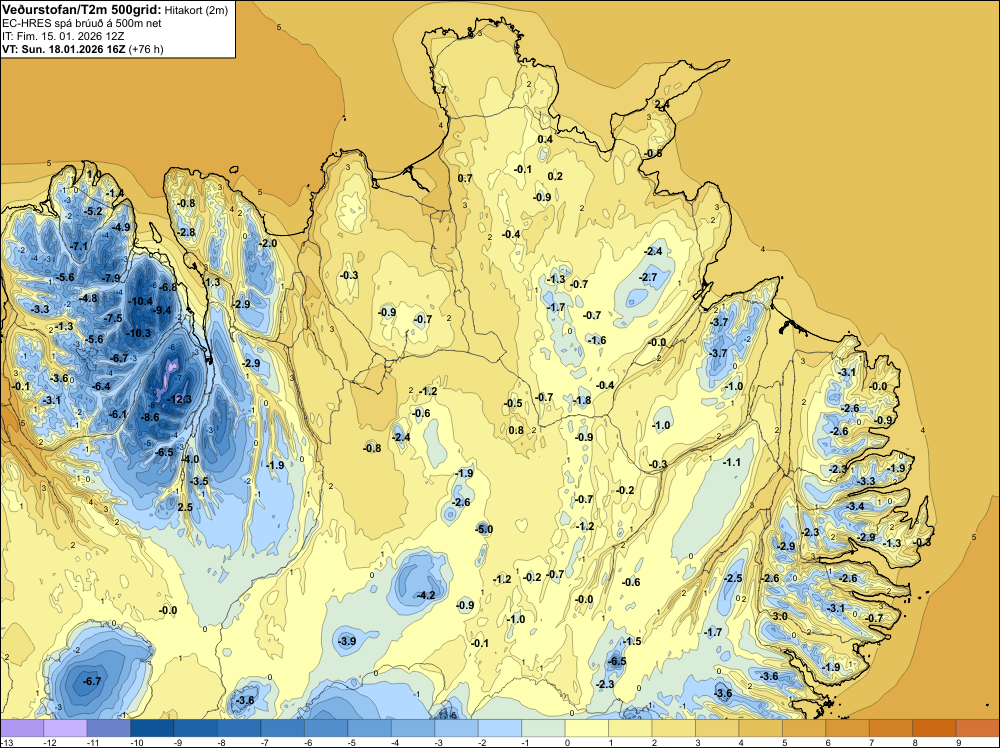Viewport: 1000px width, 748px height.
Task: Select the -6 legend color swatch
Action: pos(326,728)
